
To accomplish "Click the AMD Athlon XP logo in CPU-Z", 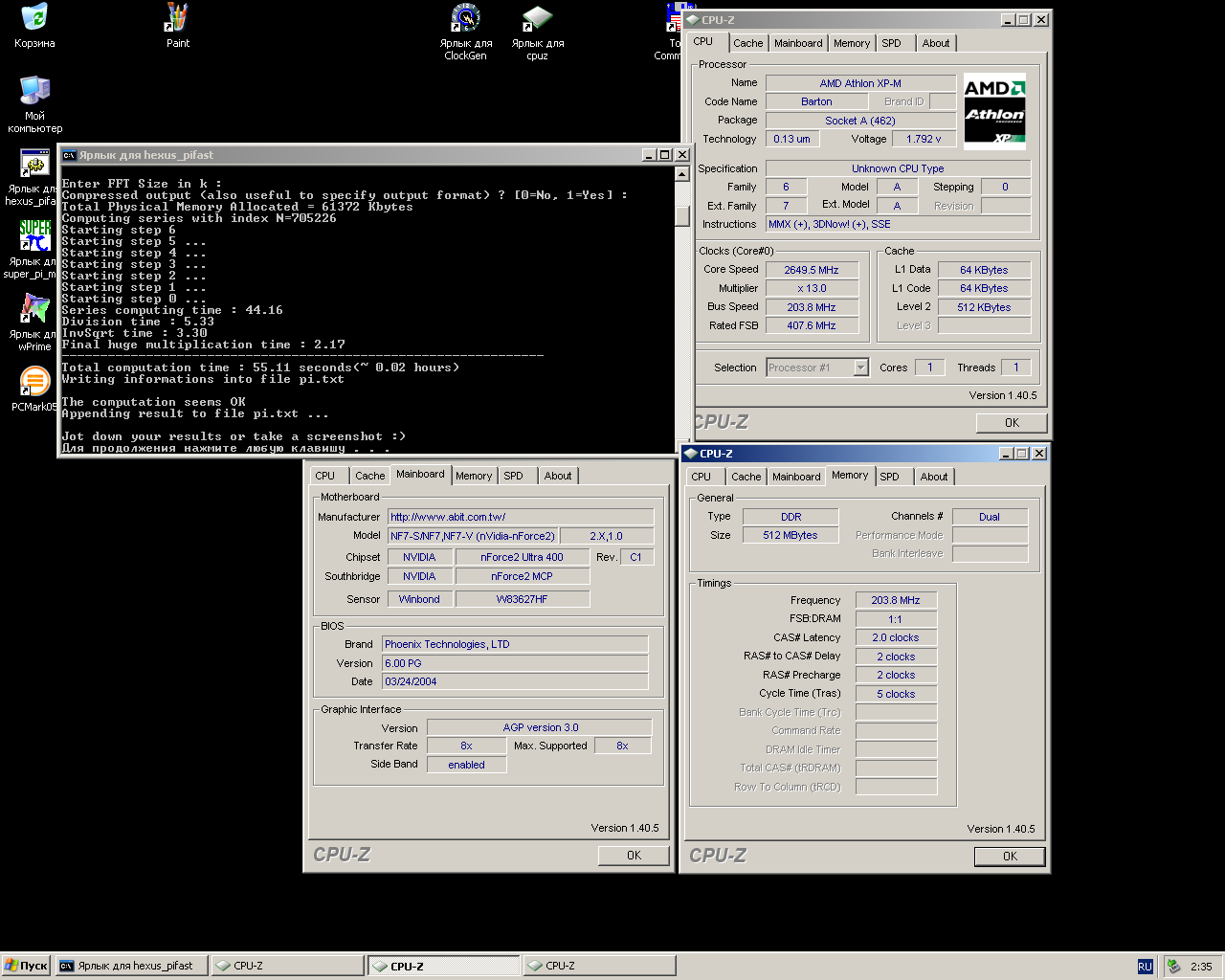I will (994, 112).
